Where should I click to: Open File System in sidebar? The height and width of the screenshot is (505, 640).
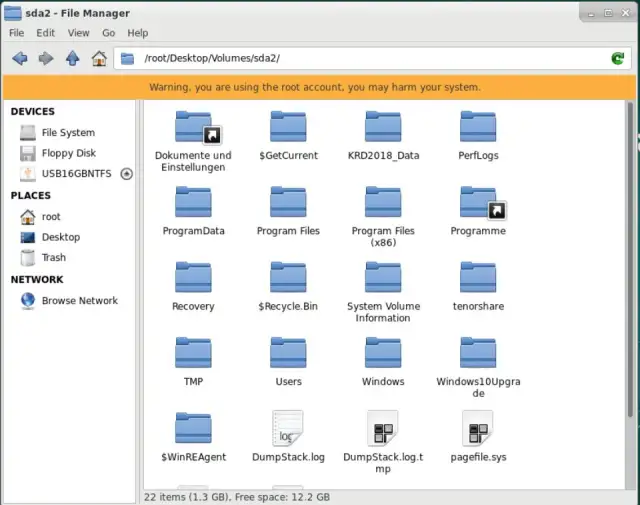click(x=67, y=133)
